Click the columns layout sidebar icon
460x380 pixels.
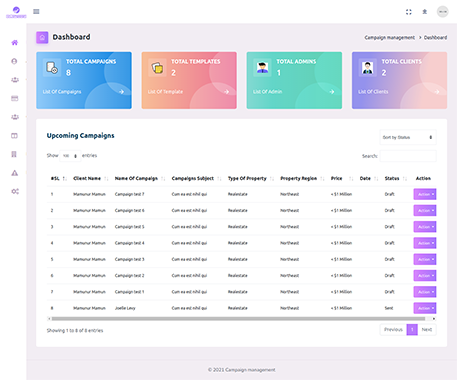(x=14, y=136)
